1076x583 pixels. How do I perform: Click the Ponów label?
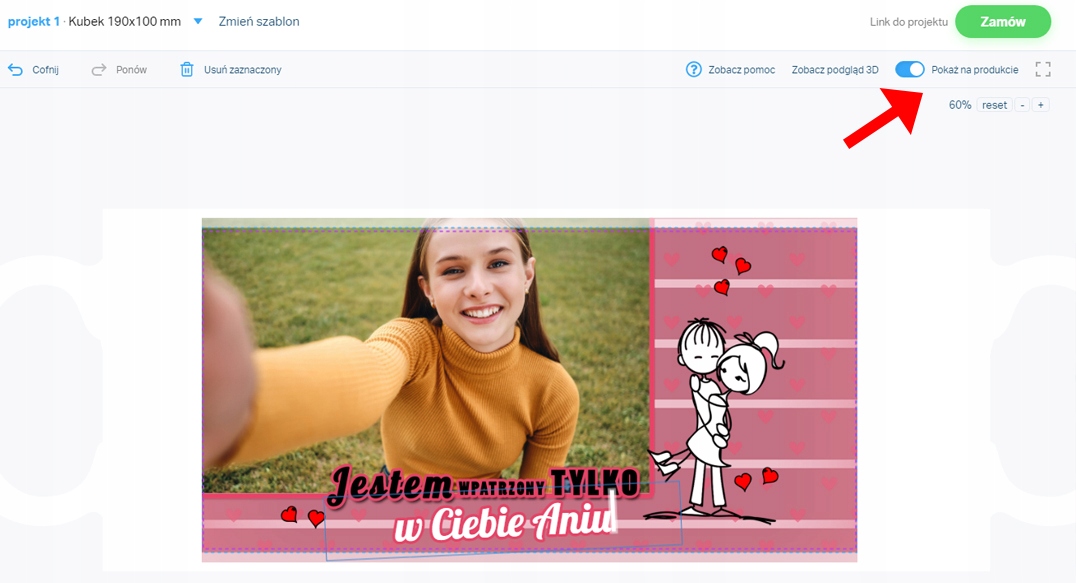click(x=131, y=69)
